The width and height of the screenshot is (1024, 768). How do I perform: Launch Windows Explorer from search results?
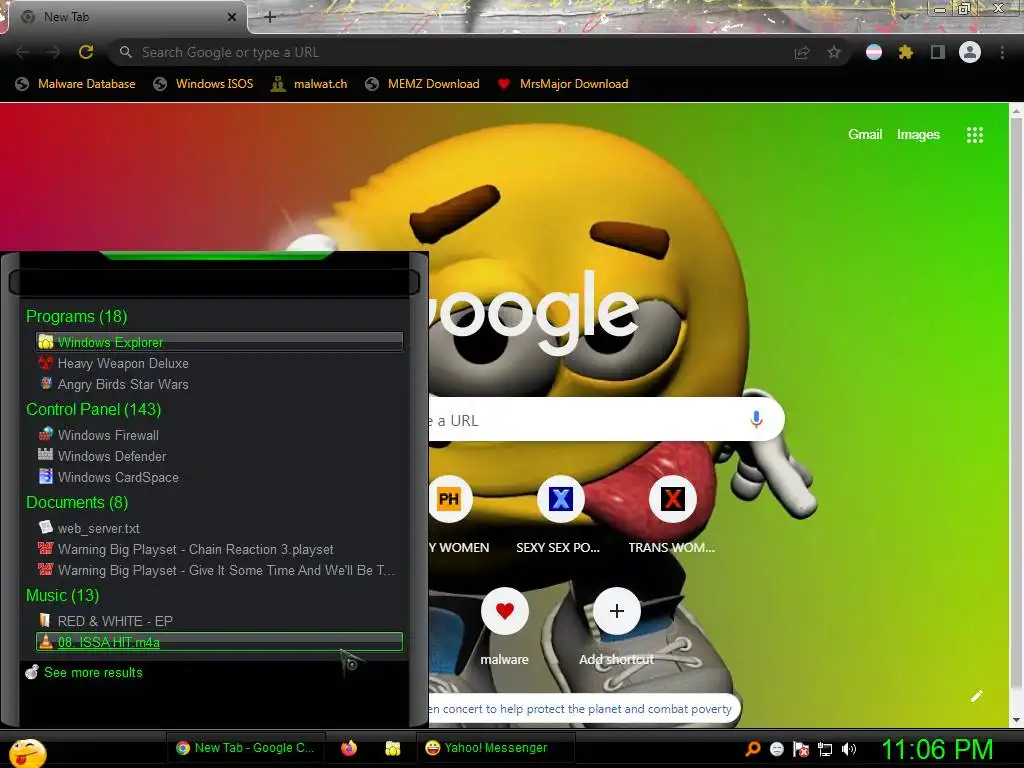(x=219, y=342)
